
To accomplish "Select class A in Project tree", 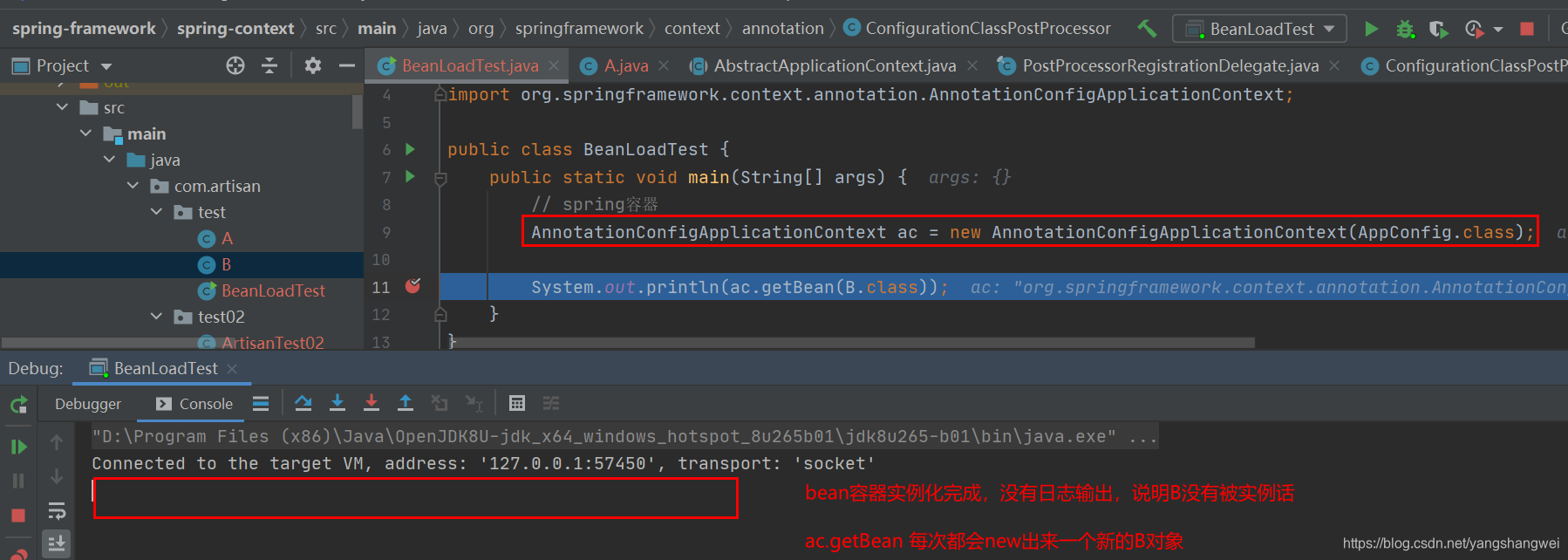I will click(x=227, y=238).
